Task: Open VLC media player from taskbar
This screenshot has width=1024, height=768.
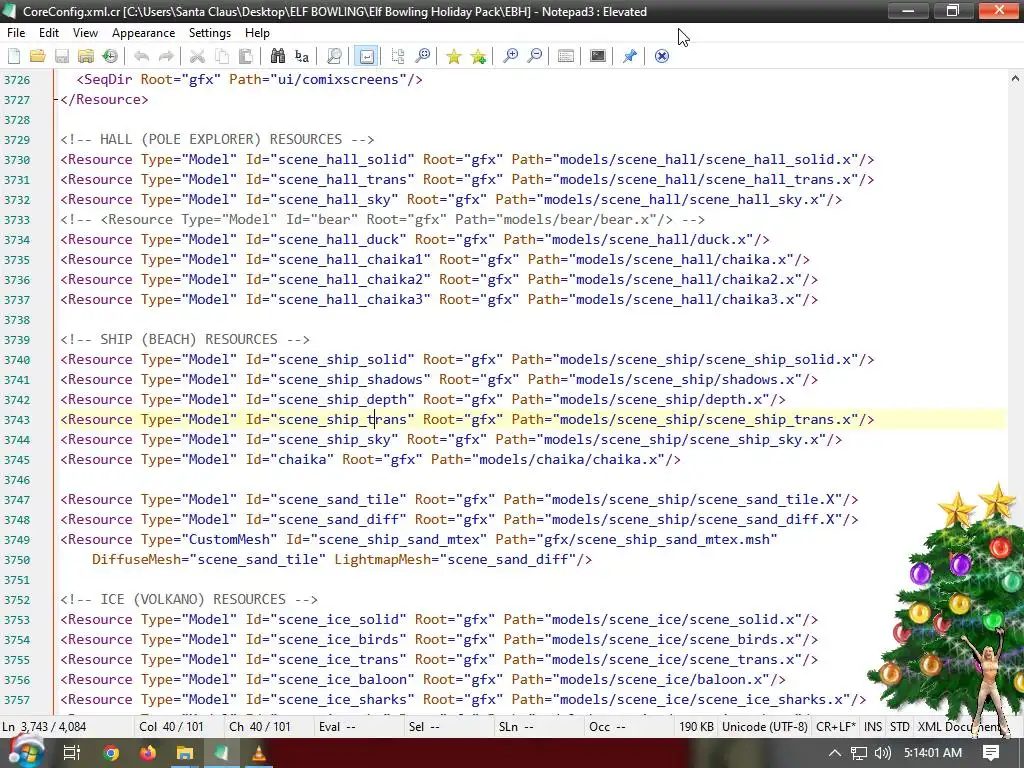Action: 259,753
